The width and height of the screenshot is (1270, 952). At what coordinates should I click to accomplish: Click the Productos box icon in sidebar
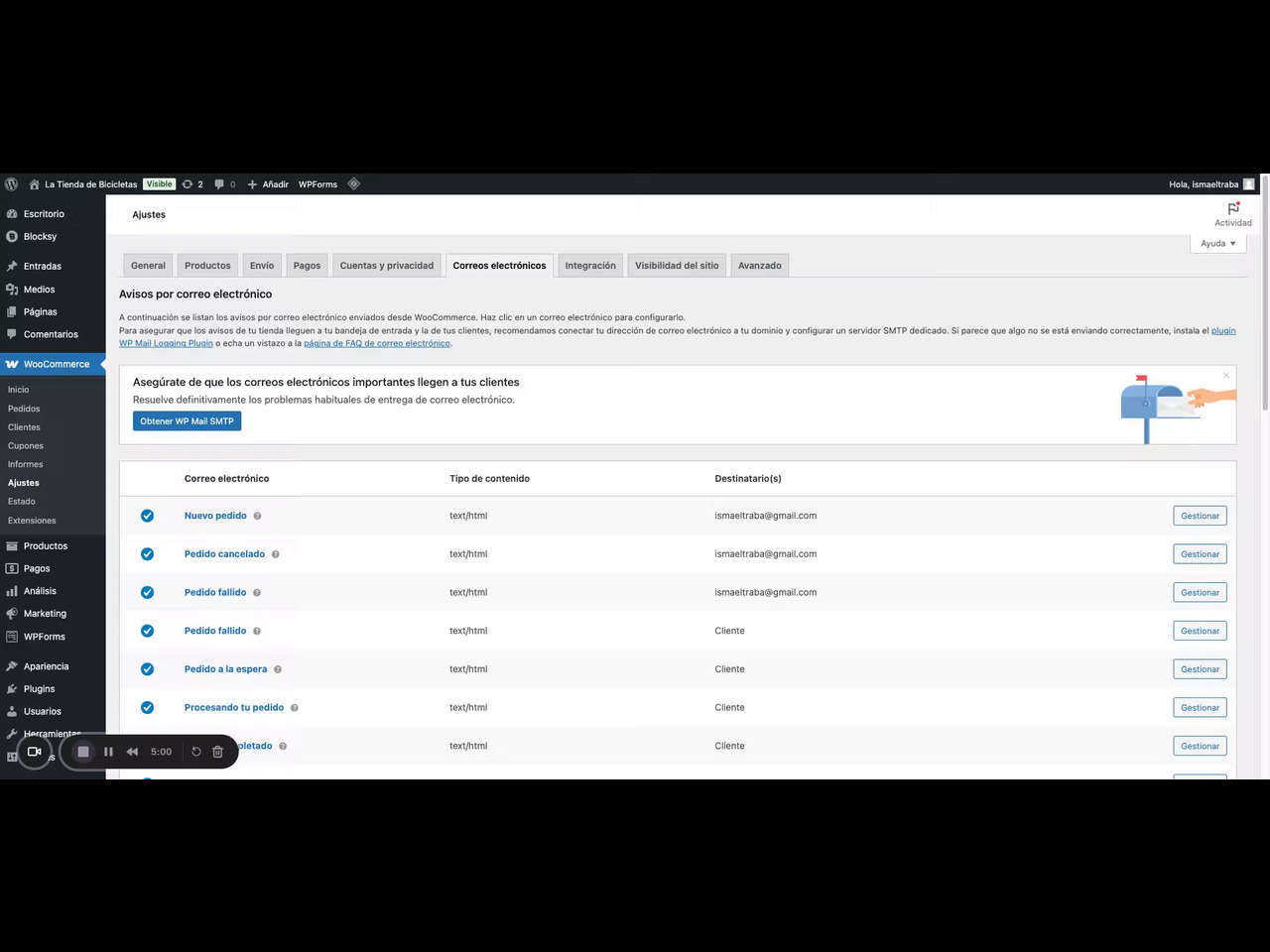[12, 545]
